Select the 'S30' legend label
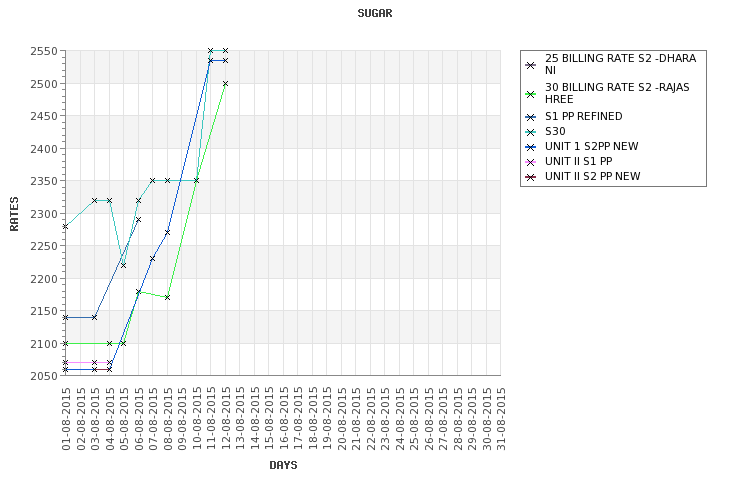This screenshot has height=500, width=750. pos(555,131)
